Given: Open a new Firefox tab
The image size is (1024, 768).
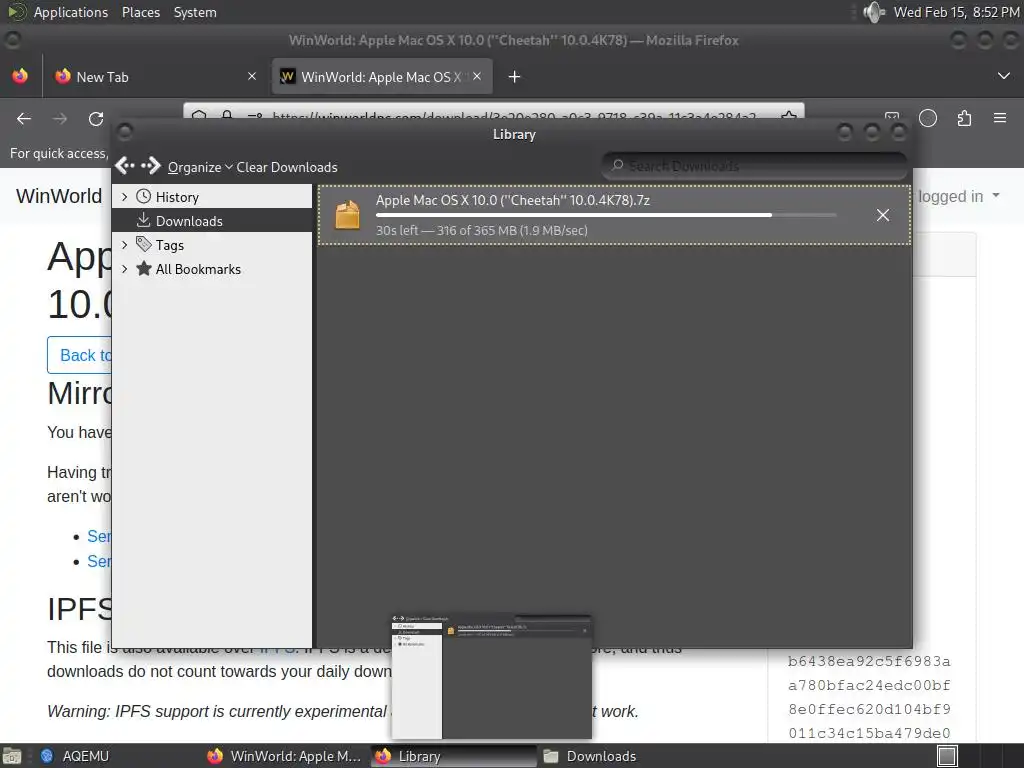Looking at the screenshot, I should [514, 76].
